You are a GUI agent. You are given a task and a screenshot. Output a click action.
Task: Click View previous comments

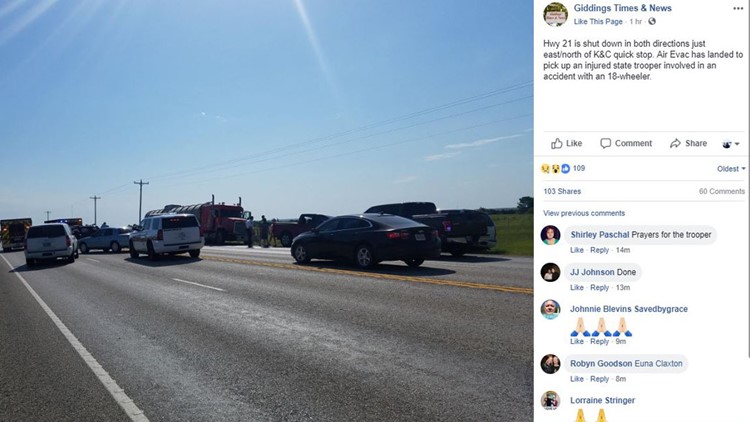pyautogui.click(x=584, y=213)
